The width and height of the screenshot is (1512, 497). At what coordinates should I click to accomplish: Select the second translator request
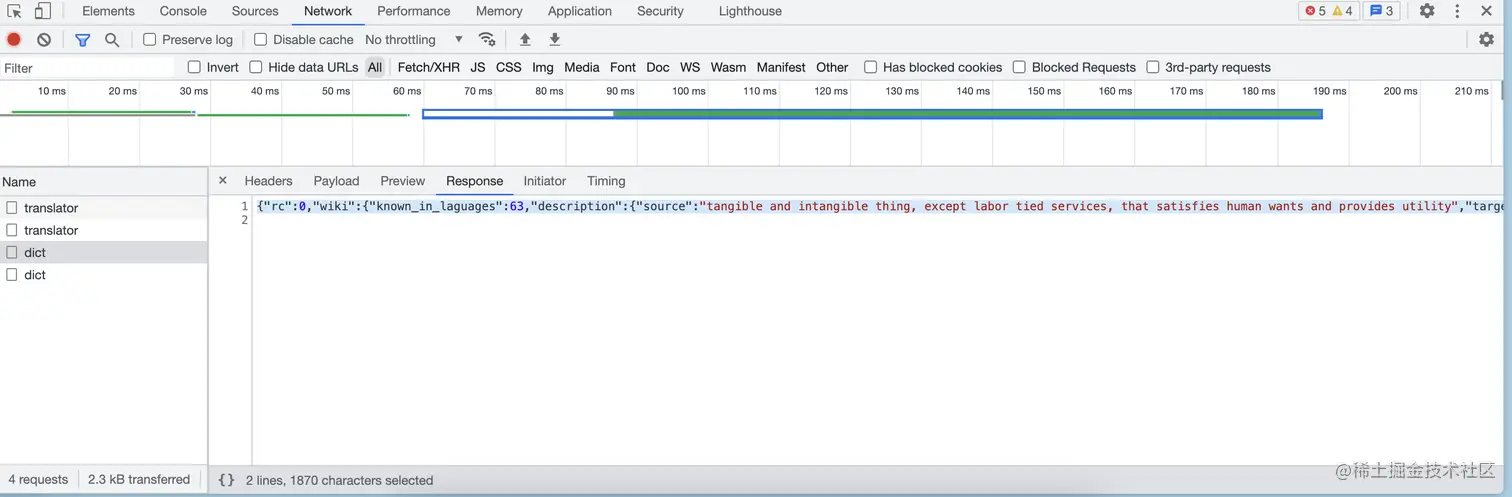point(104,230)
